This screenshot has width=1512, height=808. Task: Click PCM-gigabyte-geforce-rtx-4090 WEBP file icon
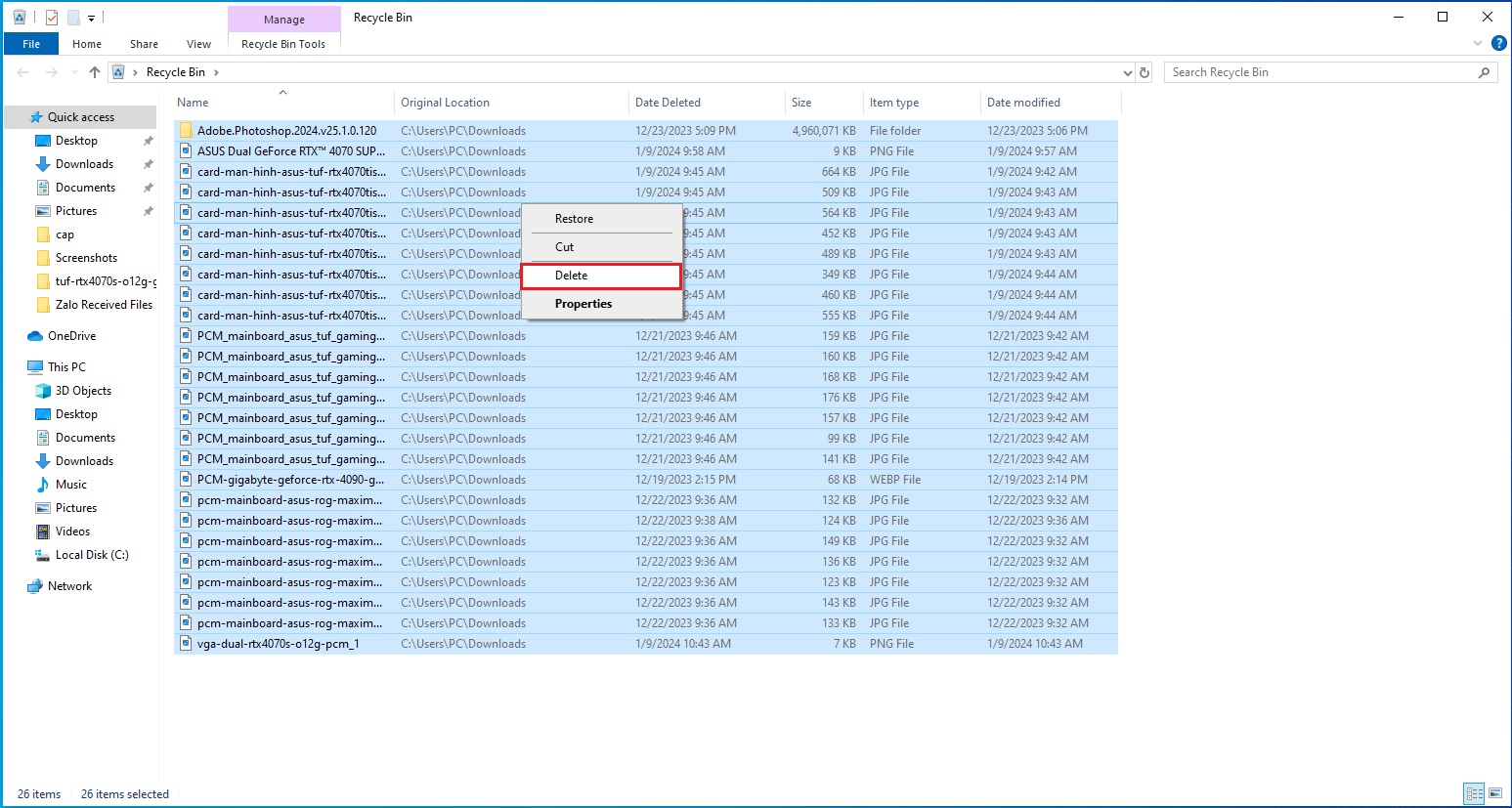click(x=186, y=480)
